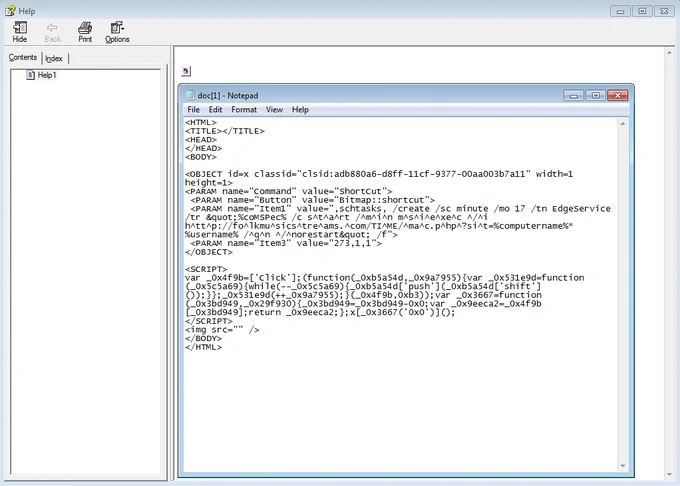Click the <img src="" /> line
Viewport: 680px width, 486px height.
click(222, 330)
